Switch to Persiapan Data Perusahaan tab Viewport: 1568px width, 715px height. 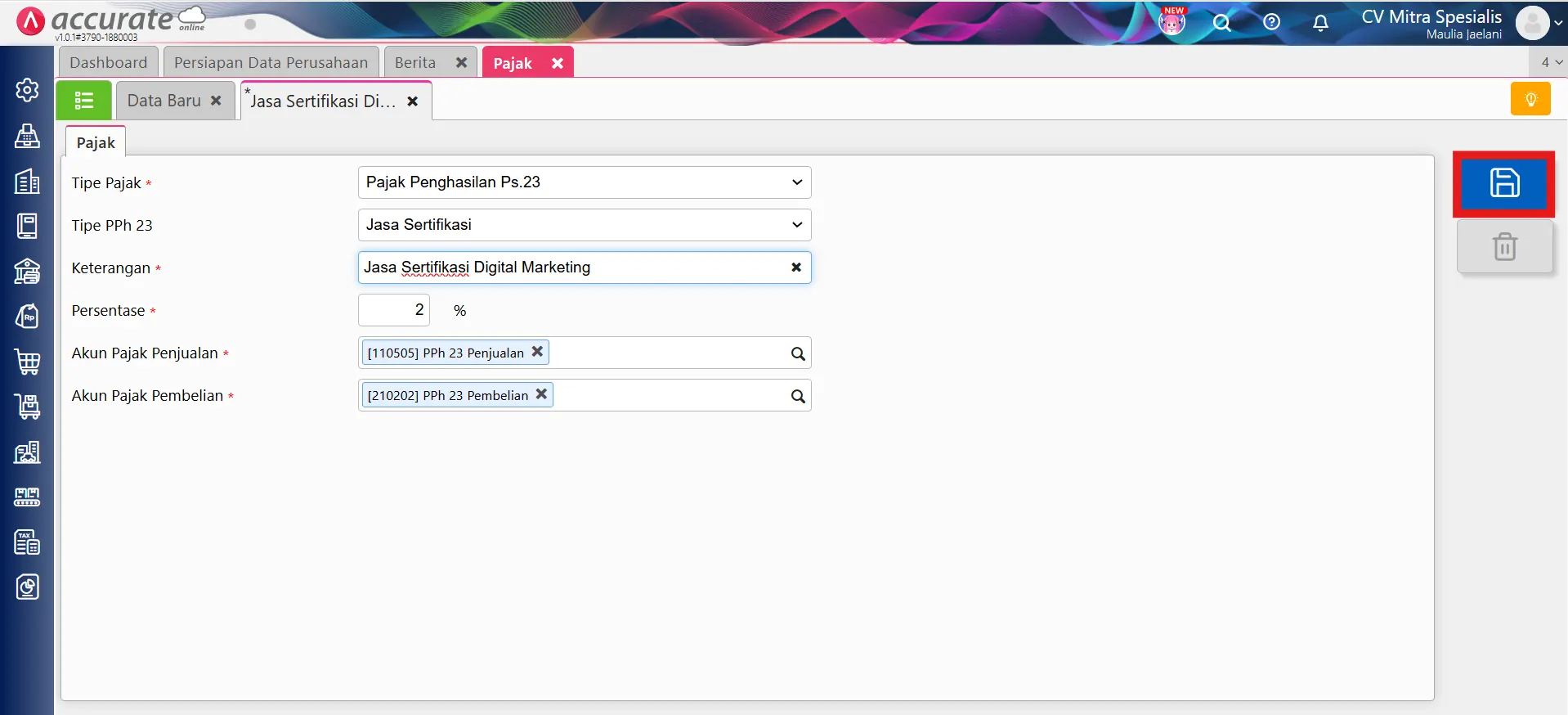271,63
